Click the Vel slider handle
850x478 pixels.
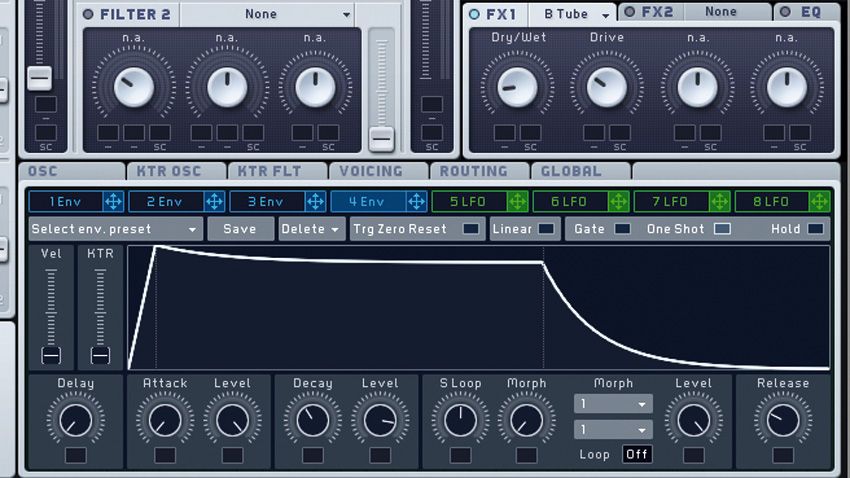pyautogui.click(x=51, y=356)
